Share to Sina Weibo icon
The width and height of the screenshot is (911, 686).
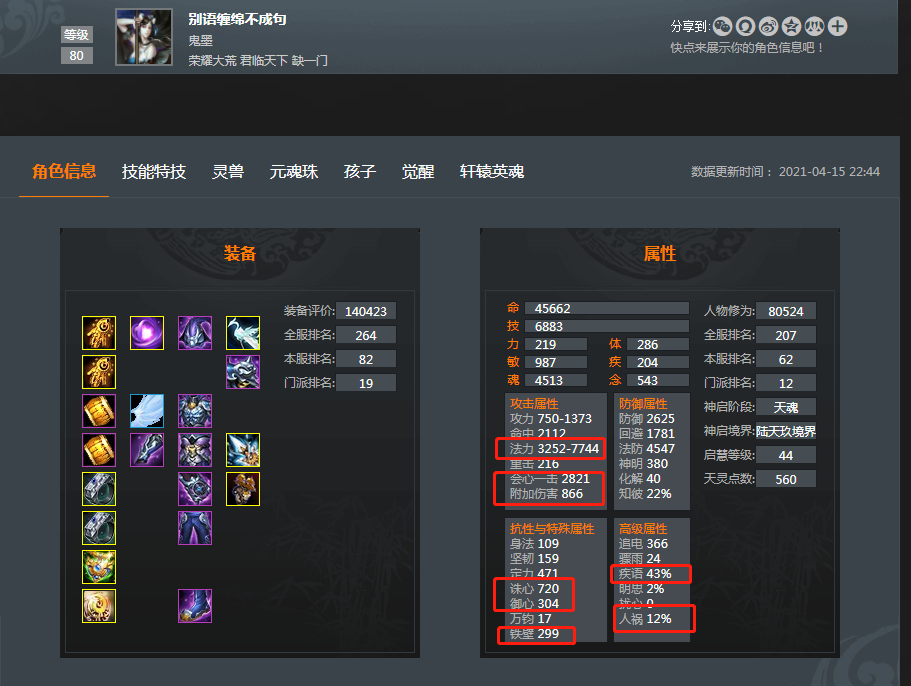pyautogui.click(x=768, y=26)
